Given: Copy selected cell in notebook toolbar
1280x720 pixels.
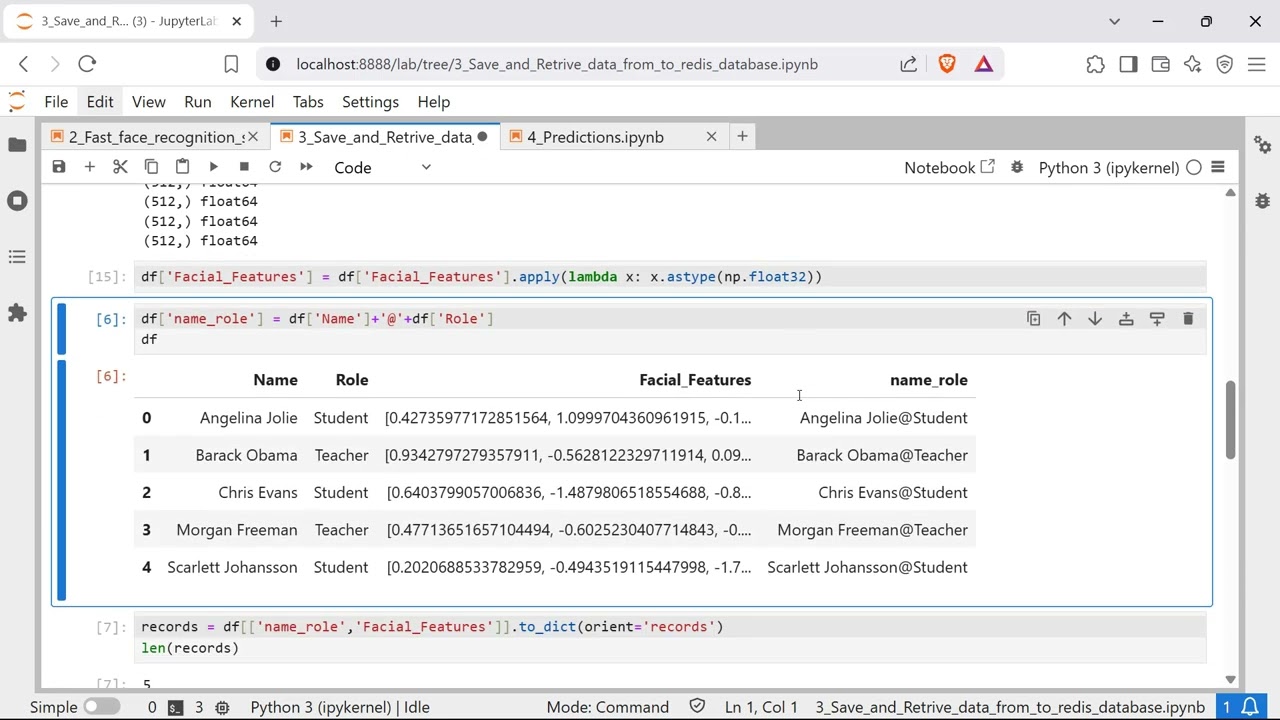Looking at the screenshot, I should 151,167.
